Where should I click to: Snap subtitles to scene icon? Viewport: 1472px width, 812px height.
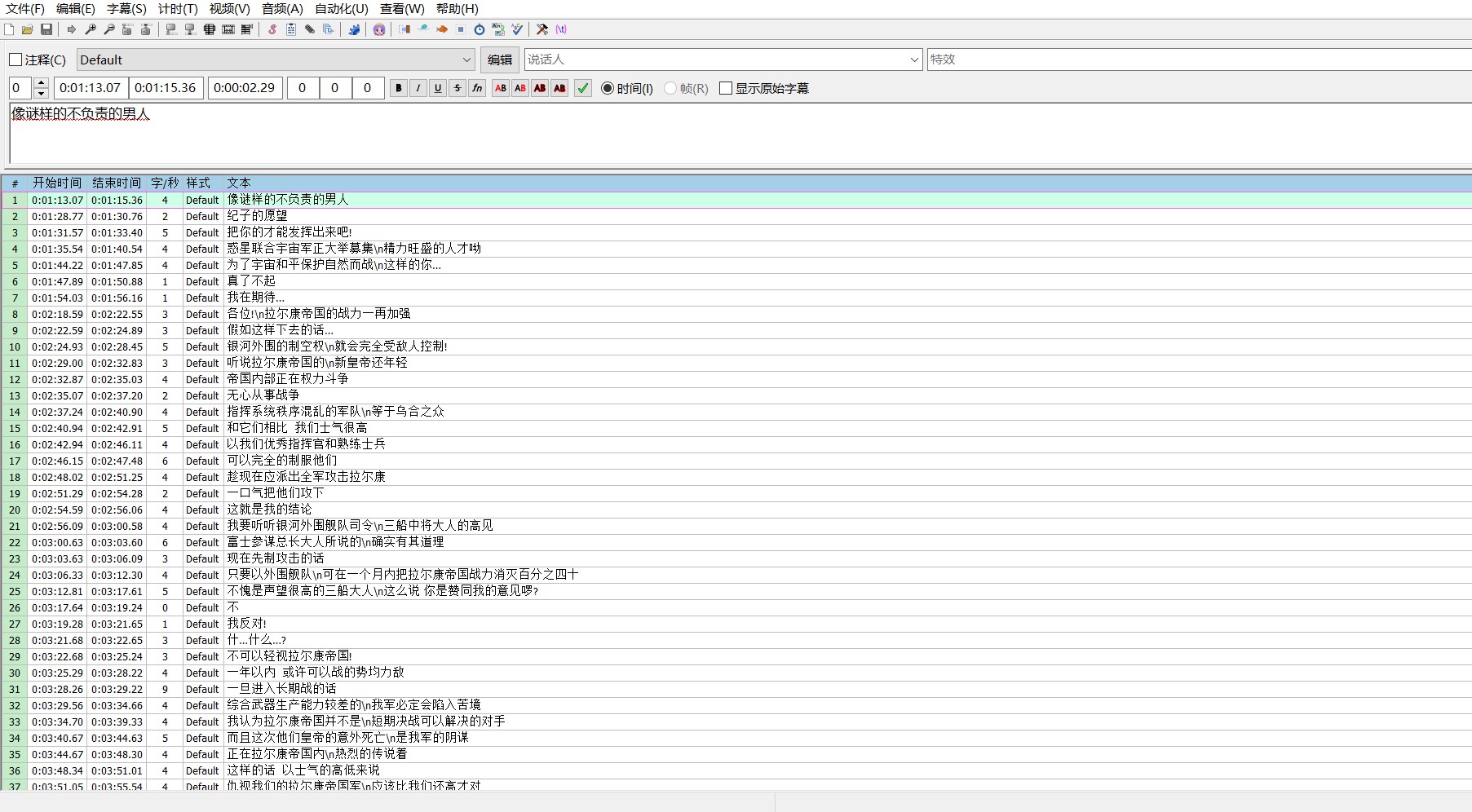point(228,29)
